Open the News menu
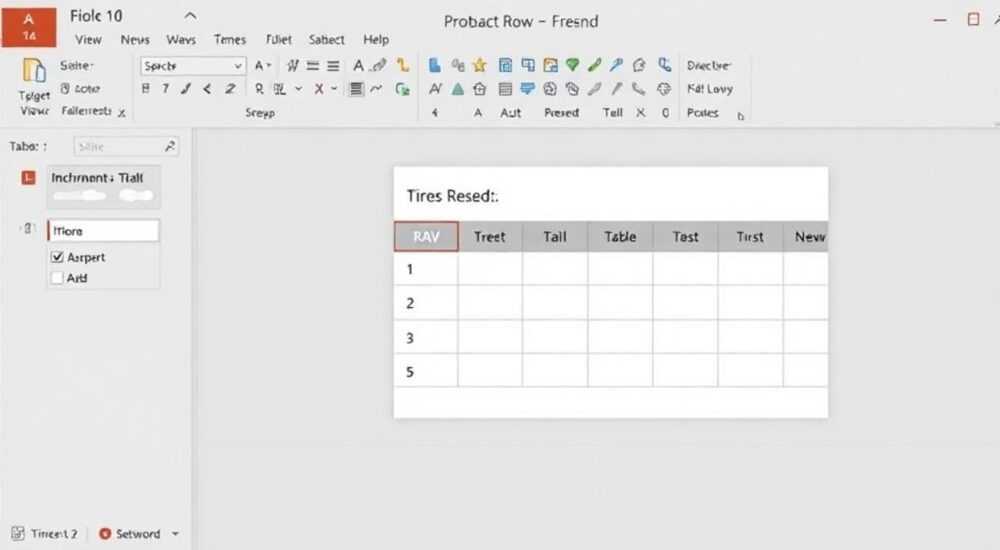Screen dimensions: 1000x550 click(x=135, y=40)
